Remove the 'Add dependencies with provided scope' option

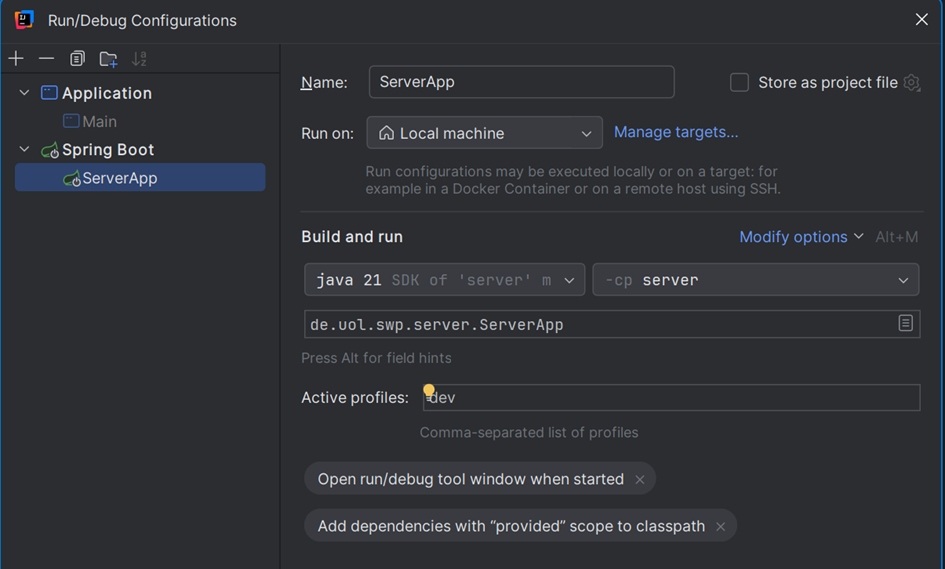[x=721, y=527]
